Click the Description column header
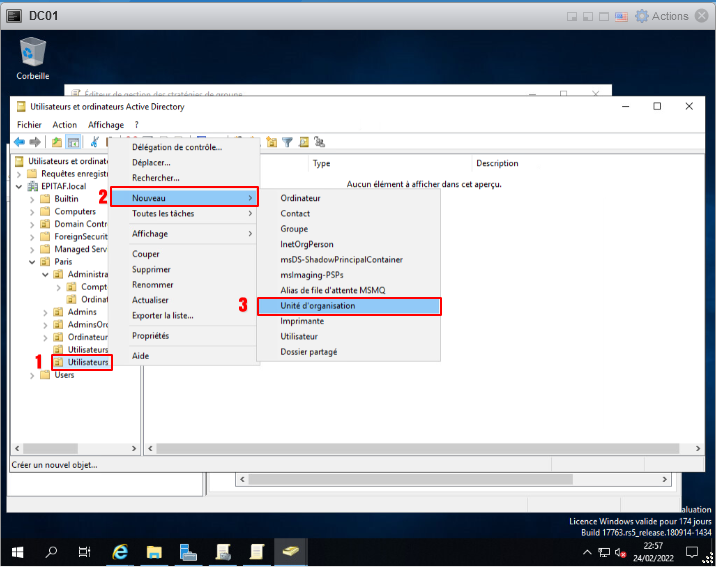Viewport: 716px width, 567px height. [497, 163]
